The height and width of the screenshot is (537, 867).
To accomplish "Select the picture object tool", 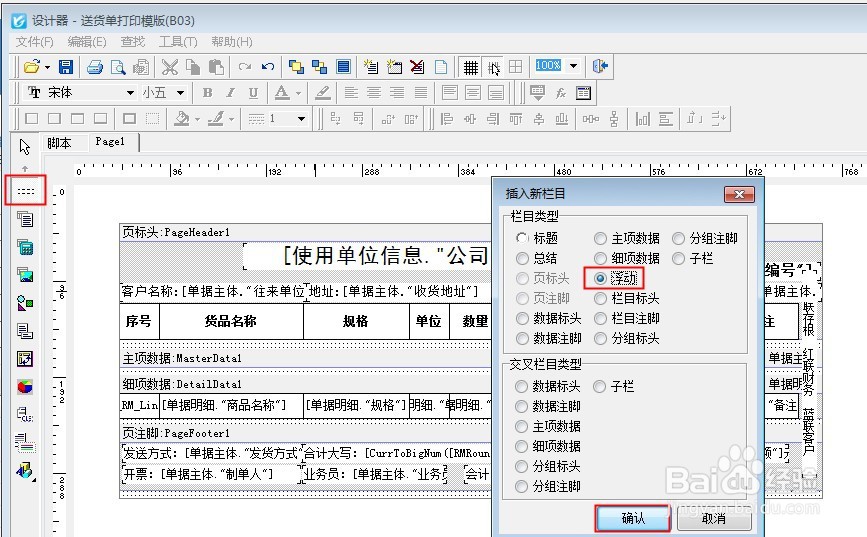I will [x=25, y=275].
